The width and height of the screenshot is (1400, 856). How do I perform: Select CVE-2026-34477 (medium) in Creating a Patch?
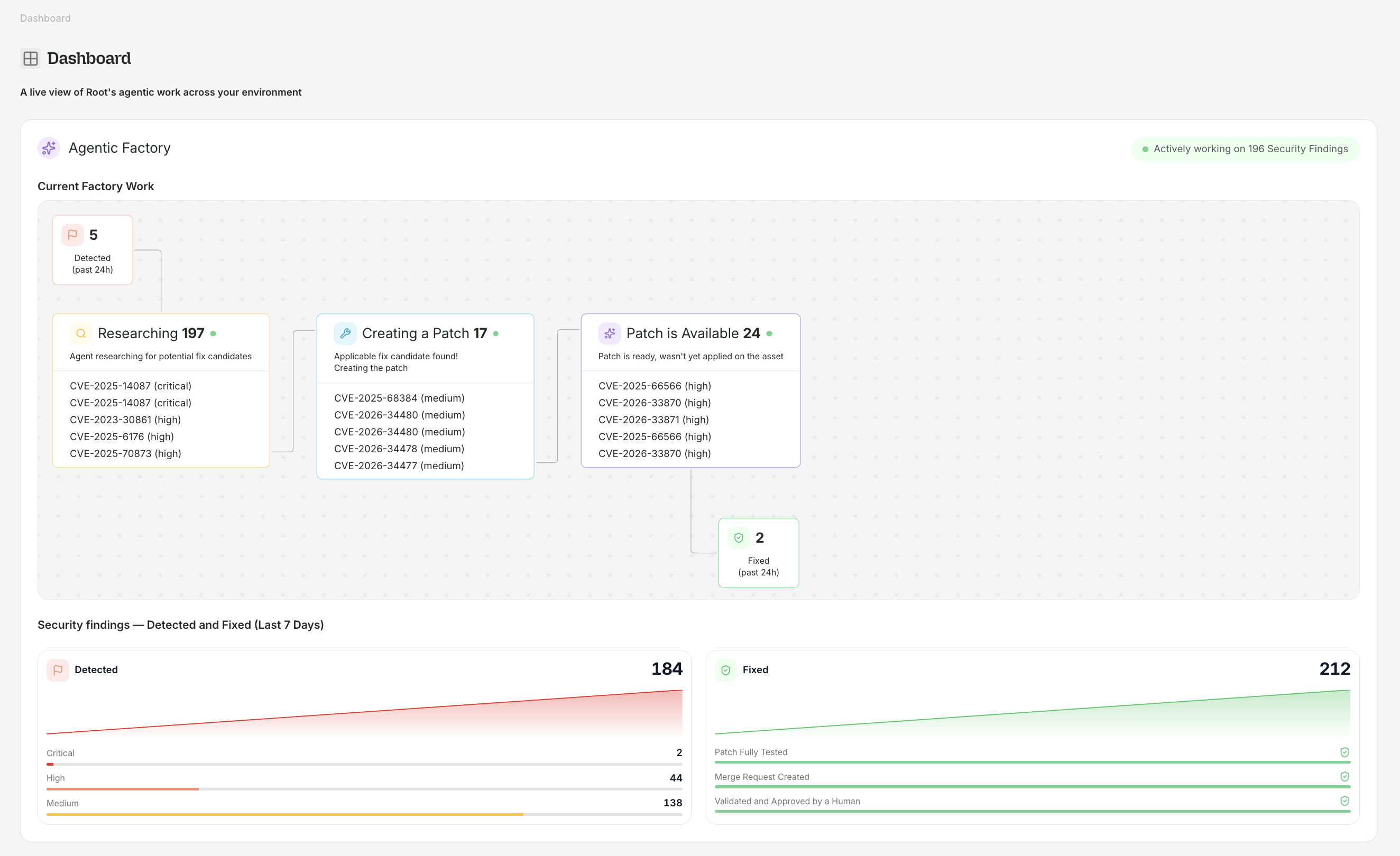click(399, 466)
